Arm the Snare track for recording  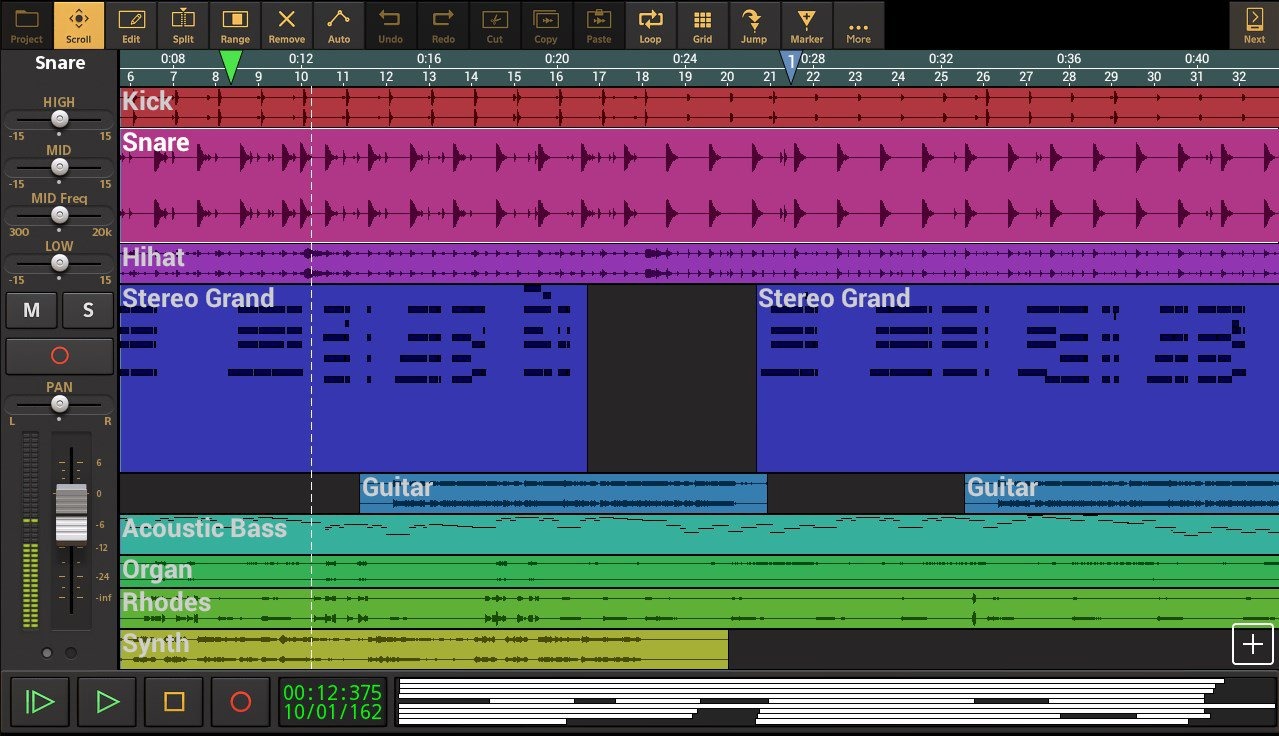point(59,356)
